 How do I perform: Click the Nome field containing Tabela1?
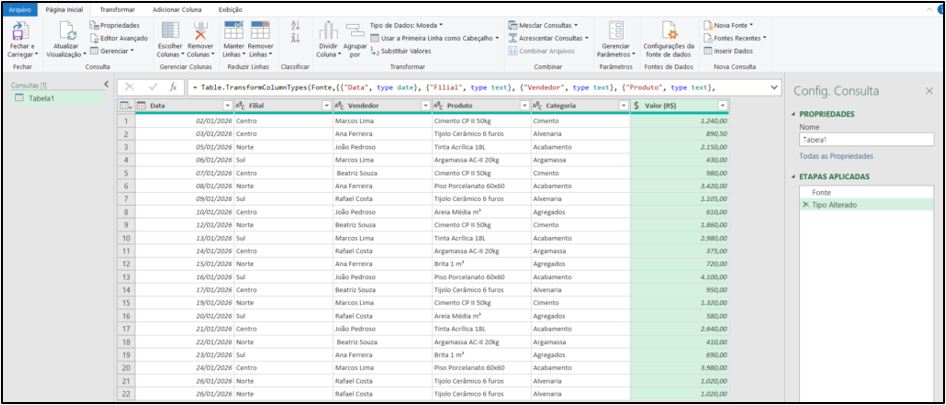866,139
